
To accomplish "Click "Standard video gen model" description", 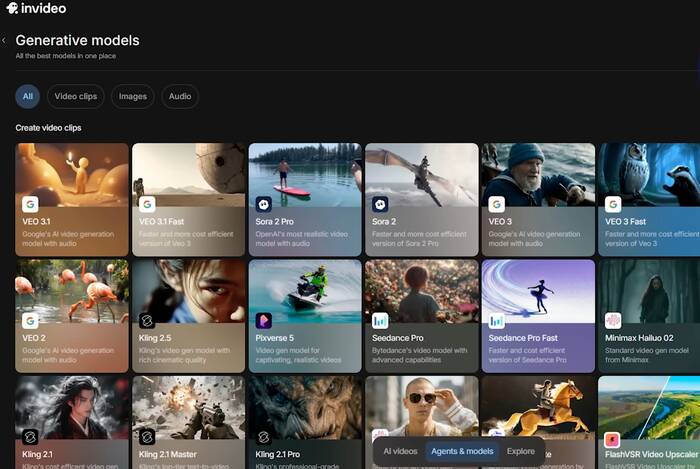I will pos(647,351).
